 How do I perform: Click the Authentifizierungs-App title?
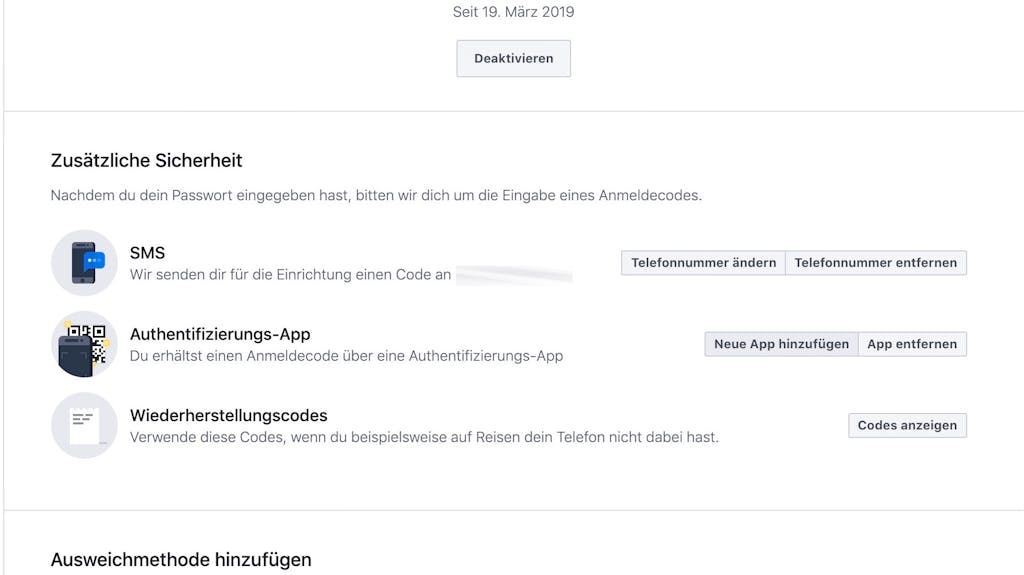pos(220,335)
